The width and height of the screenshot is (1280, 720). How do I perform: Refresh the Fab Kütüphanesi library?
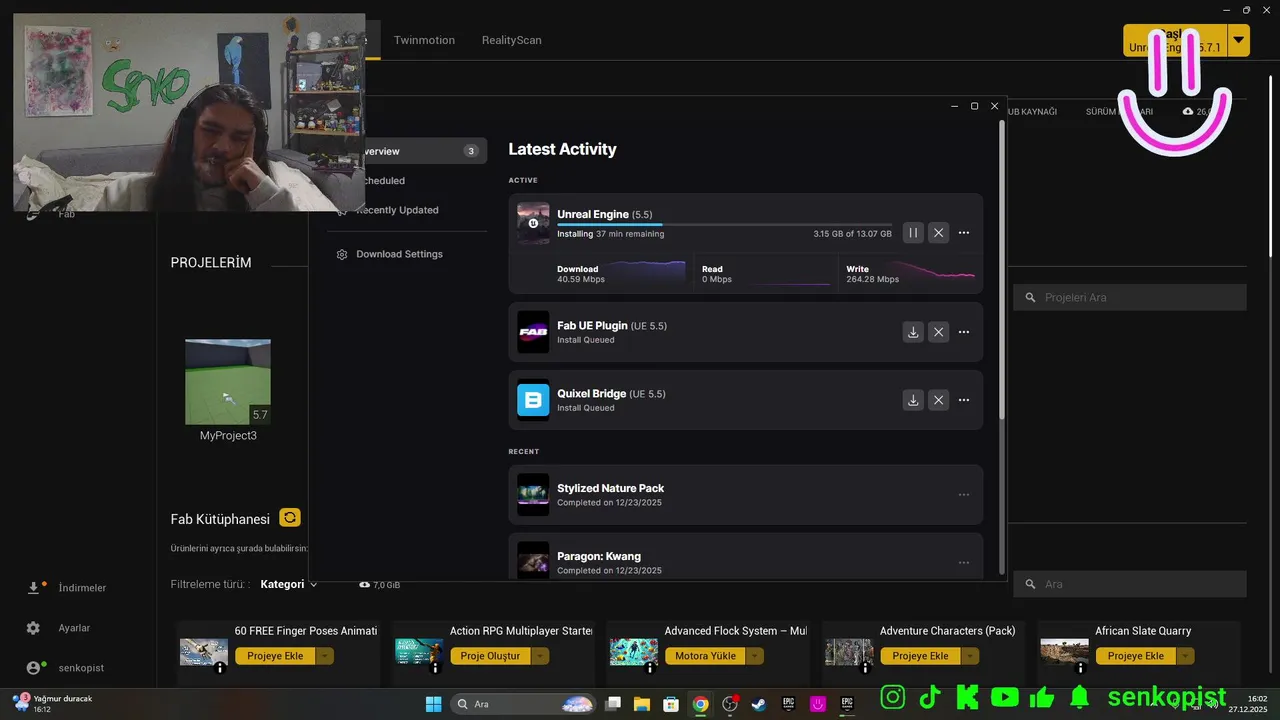290,518
